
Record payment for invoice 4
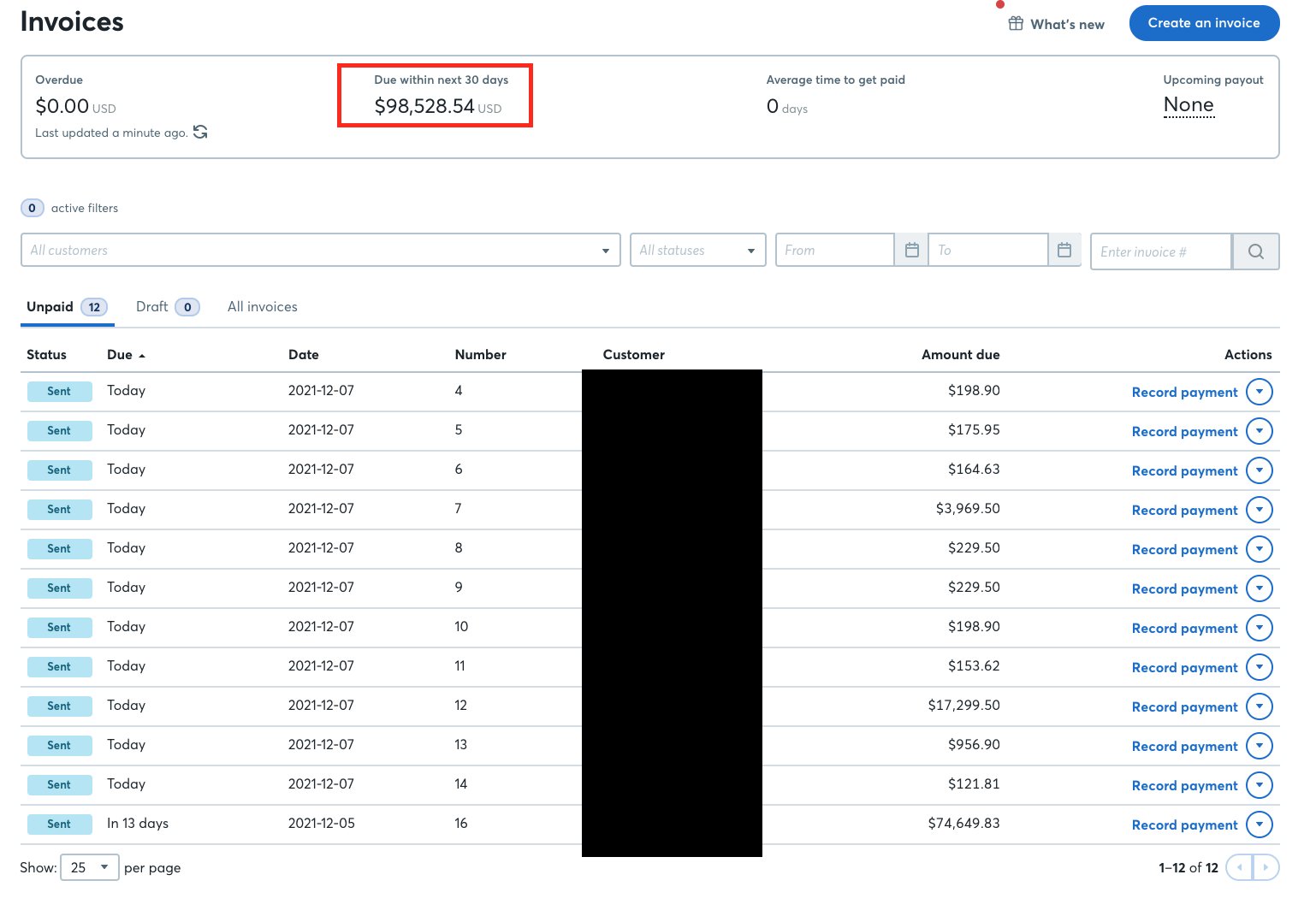pyautogui.click(x=1184, y=393)
